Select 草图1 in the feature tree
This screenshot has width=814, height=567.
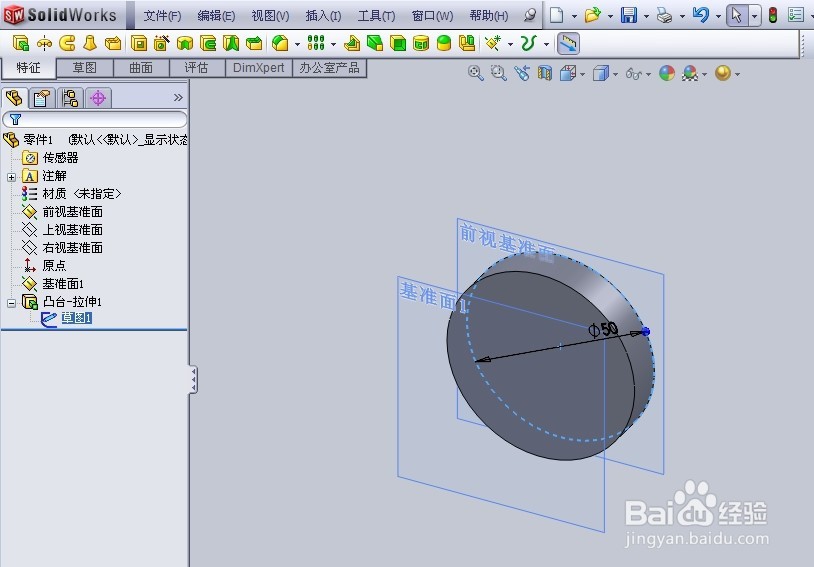pos(77,318)
